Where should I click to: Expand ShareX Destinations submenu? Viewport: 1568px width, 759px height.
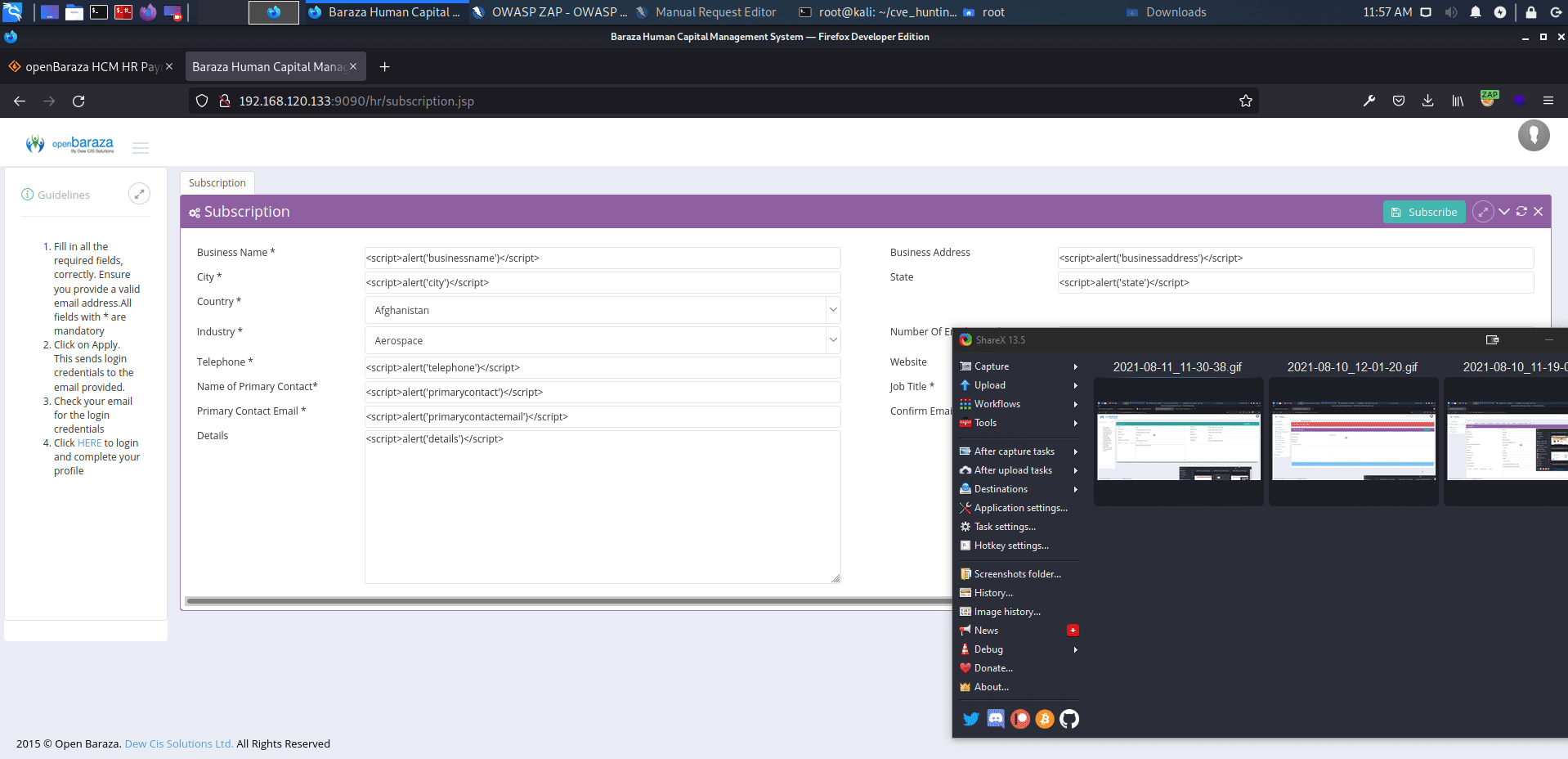click(1019, 489)
